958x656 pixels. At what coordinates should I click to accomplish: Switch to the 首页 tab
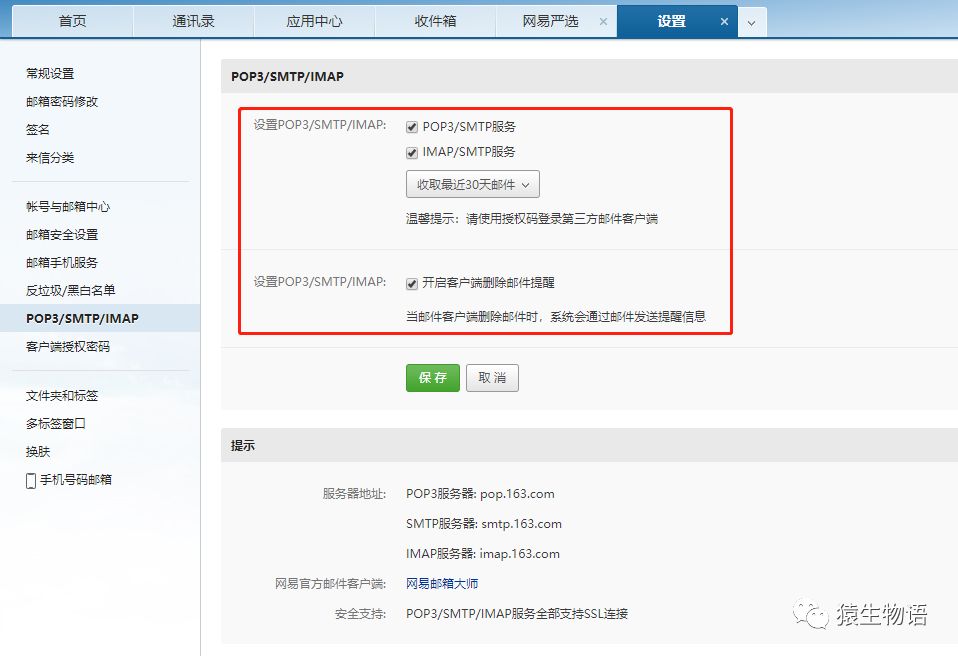[x=73, y=21]
